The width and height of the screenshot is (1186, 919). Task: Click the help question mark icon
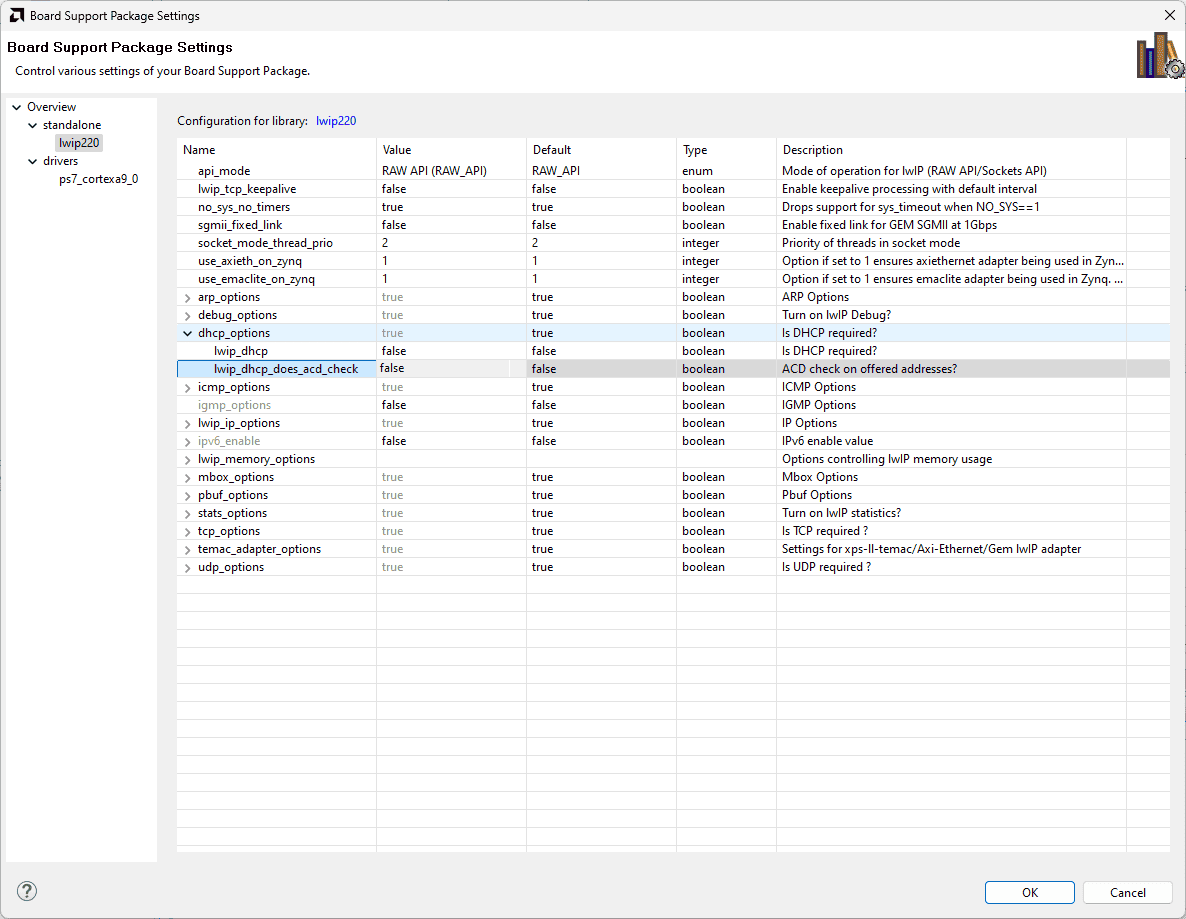tap(27, 891)
